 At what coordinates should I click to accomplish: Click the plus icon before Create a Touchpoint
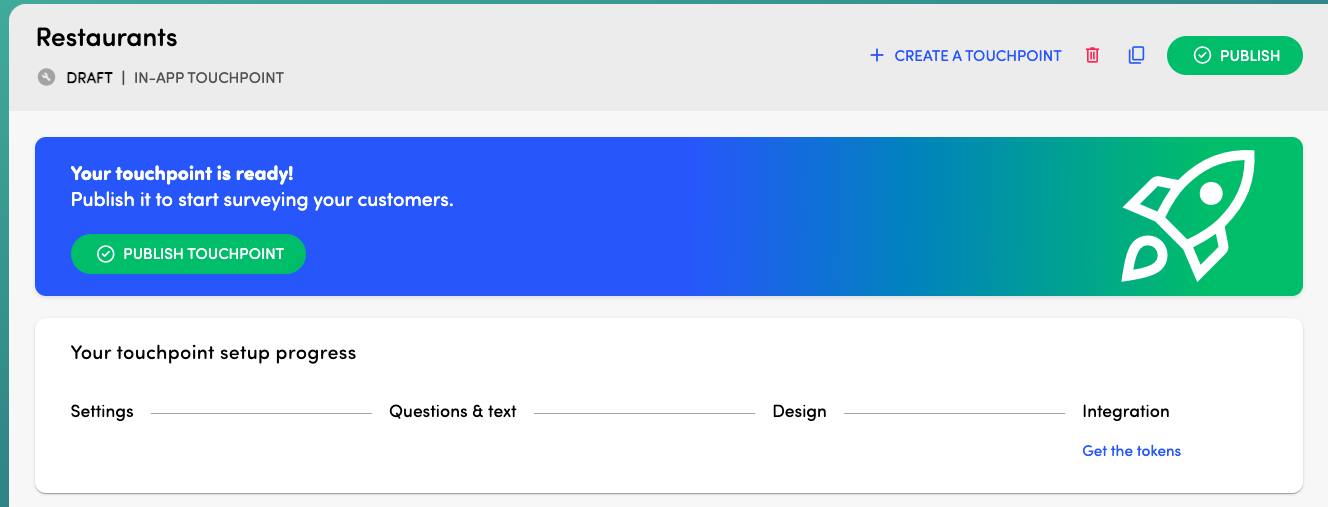[x=877, y=56]
